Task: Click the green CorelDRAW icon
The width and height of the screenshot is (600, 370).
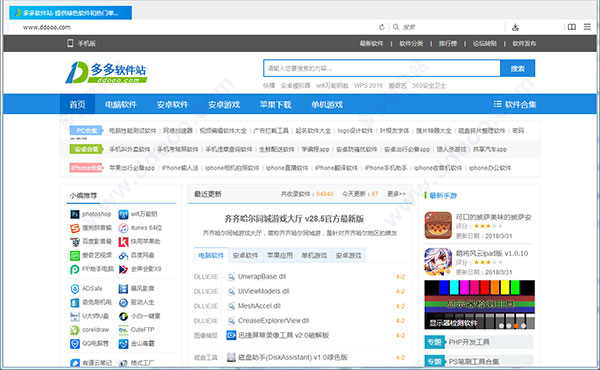Action: tap(75, 330)
